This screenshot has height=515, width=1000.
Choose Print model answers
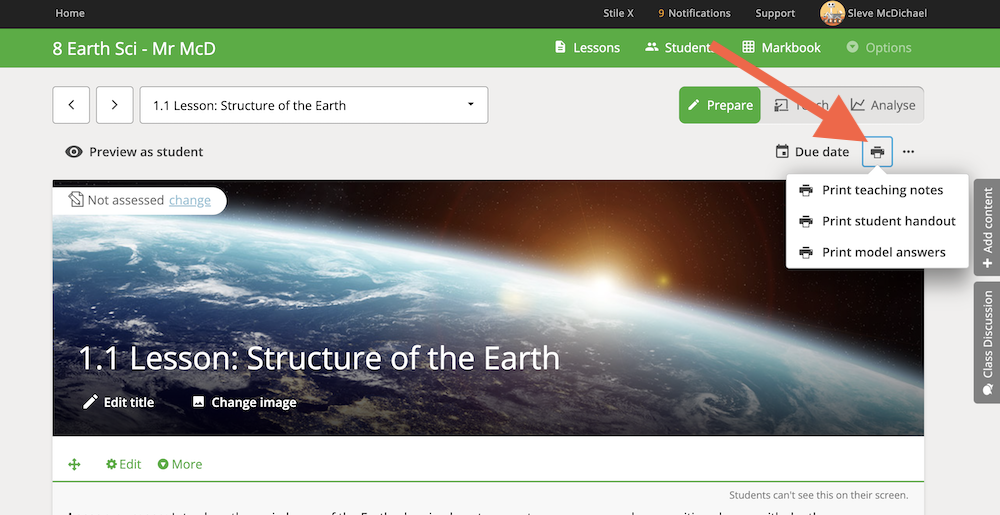877,252
